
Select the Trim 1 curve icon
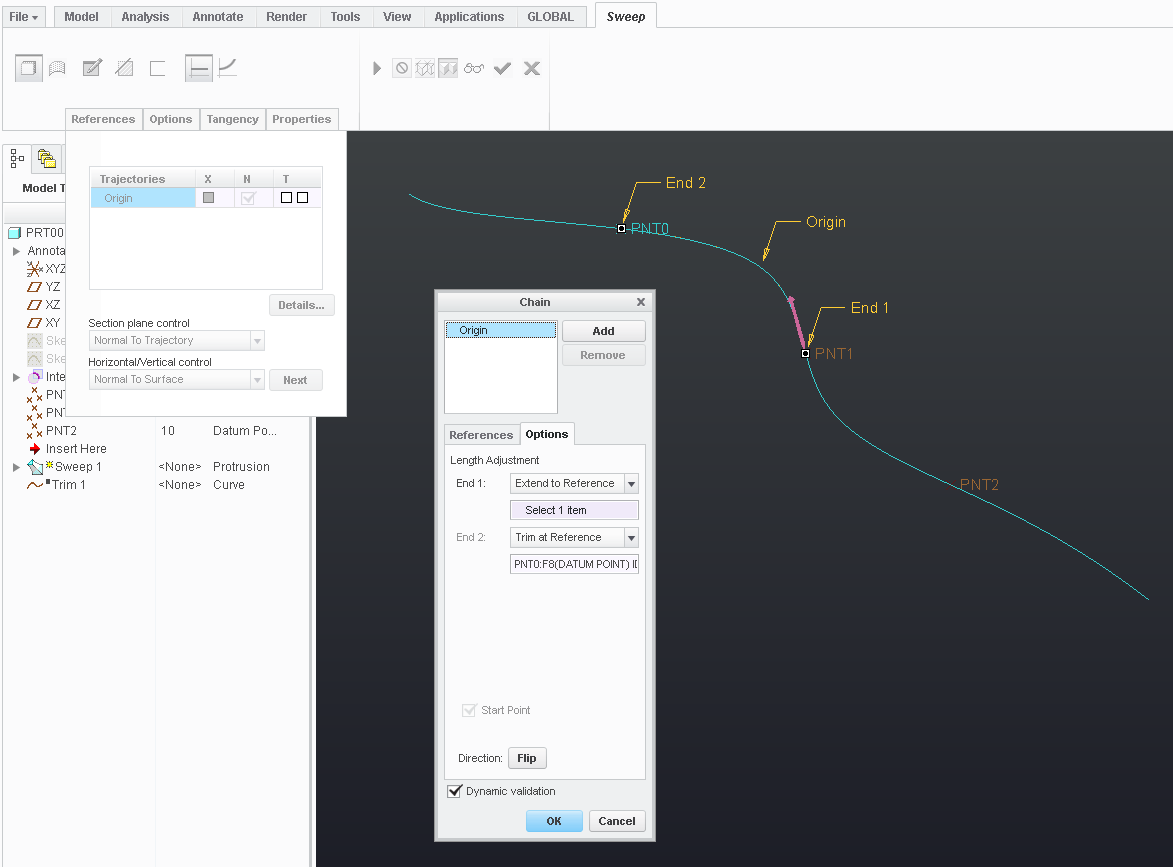[x=35, y=485]
